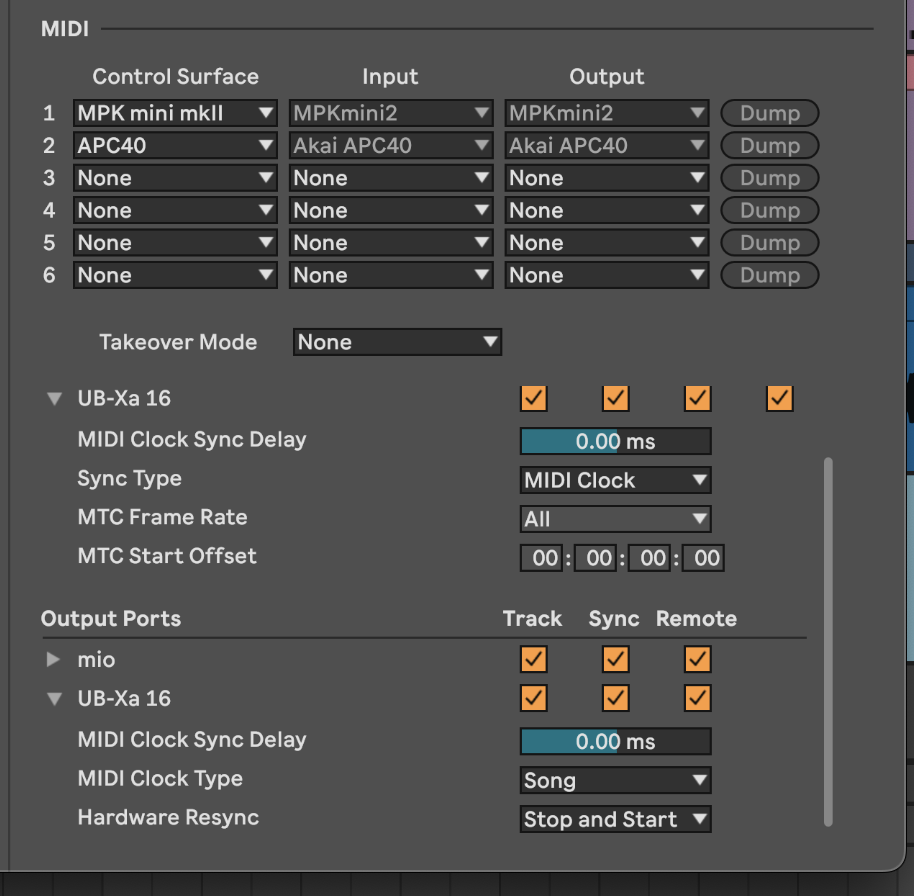Screen dimensions: 914x896
Task: Click output MIDI Clock Sync Delay slider
Action: 616,742
